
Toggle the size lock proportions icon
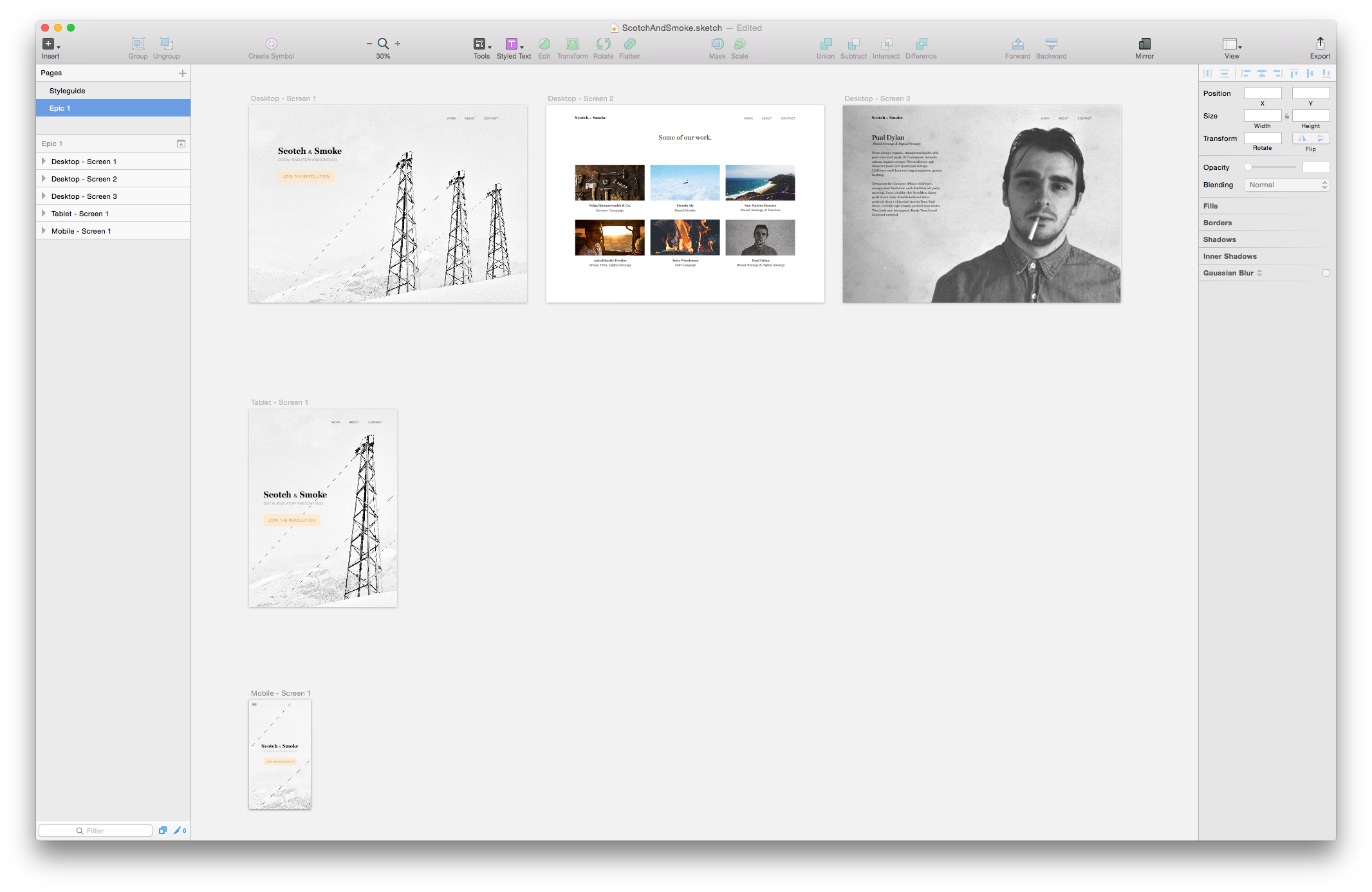coord(1286,116)
